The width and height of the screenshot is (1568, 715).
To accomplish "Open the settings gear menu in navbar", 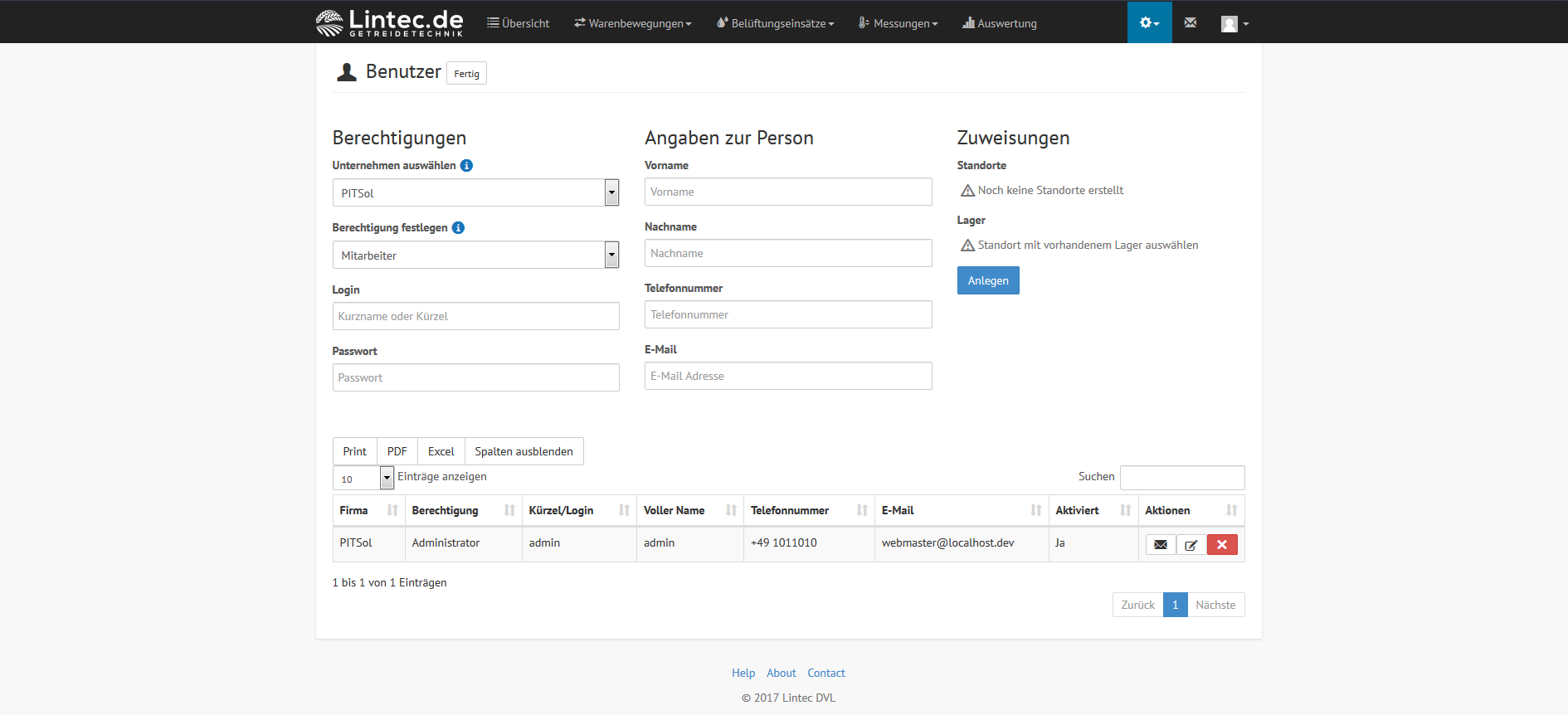I will pos(1149,22).
